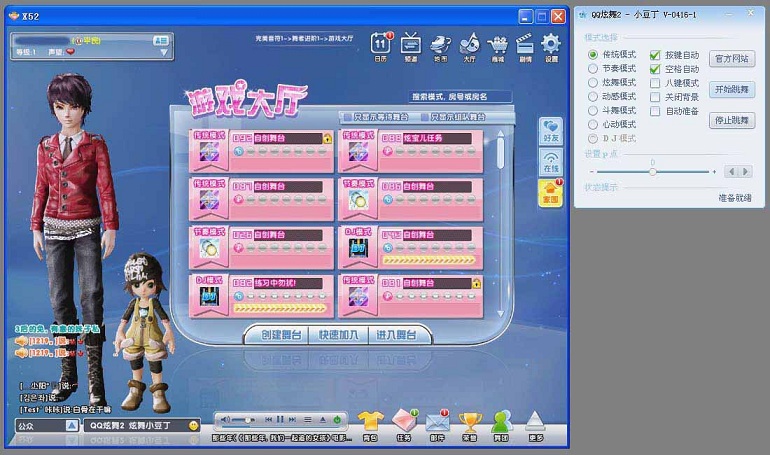Toggle 只显示组队舞台 filter checkbox
Screen dimensions: 770x455
425,117
